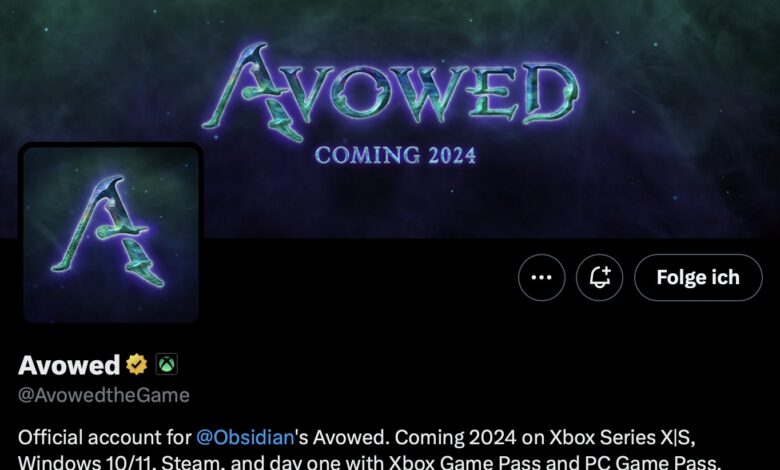Click the gold verified checkmark badge
This screenshot has width=780, height=470.
pos(136,365)
